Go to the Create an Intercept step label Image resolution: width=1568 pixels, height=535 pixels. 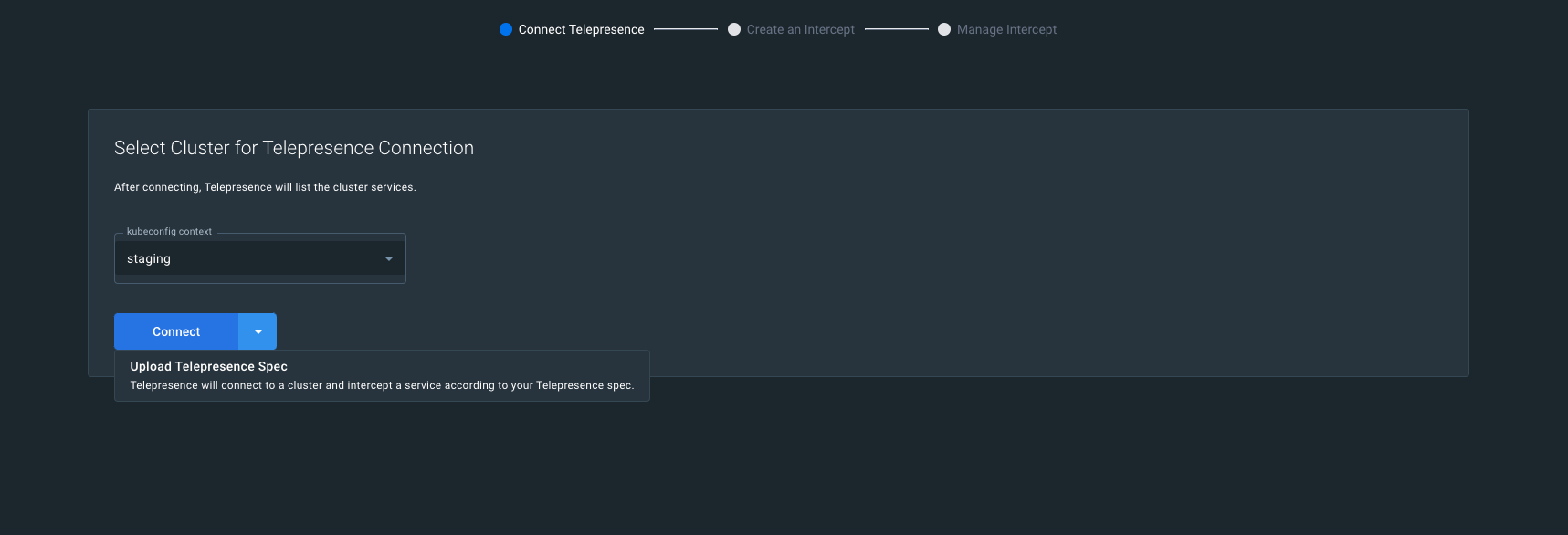pos(800,29)
